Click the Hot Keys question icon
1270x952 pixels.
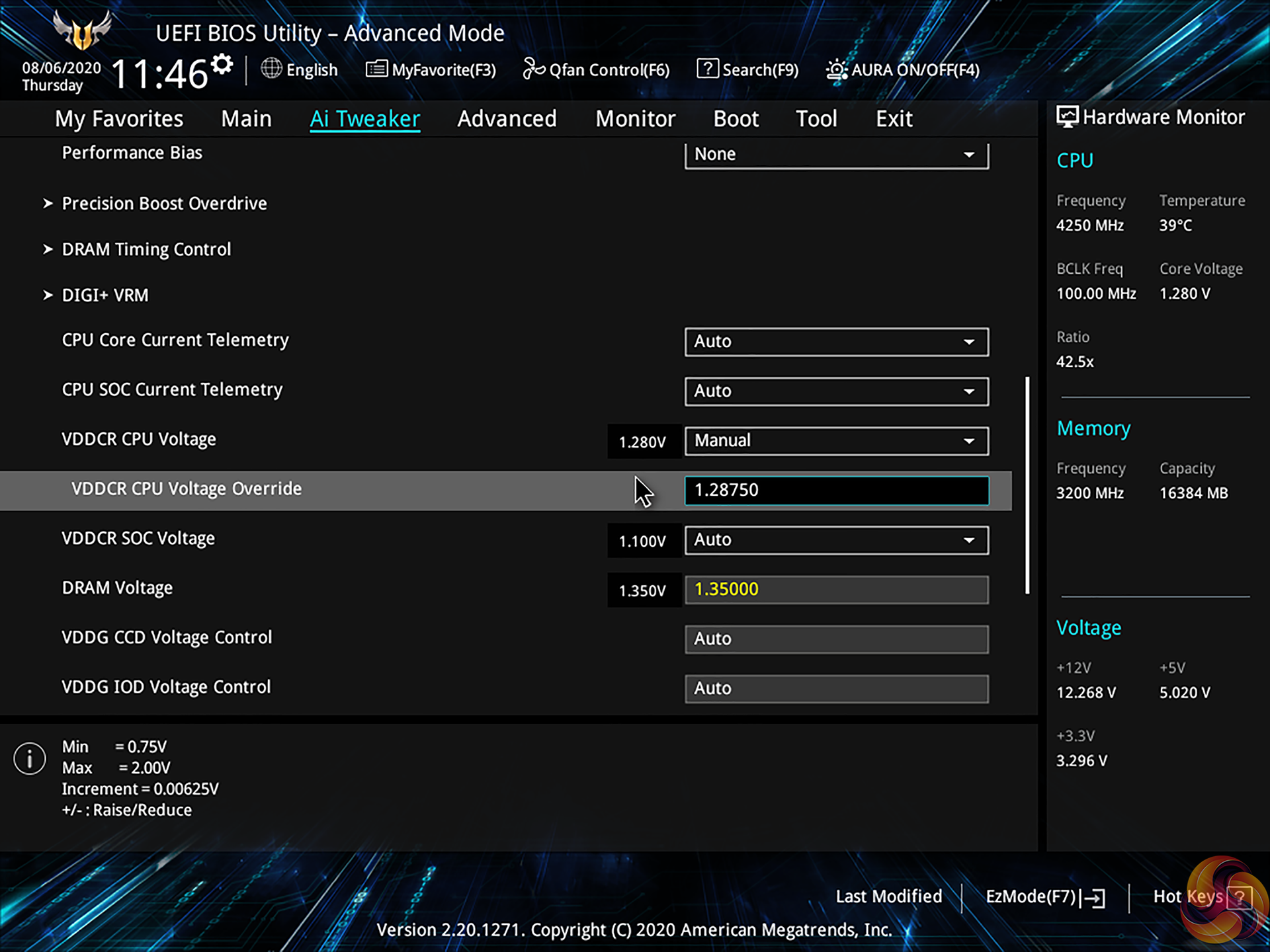point(1239,897)
